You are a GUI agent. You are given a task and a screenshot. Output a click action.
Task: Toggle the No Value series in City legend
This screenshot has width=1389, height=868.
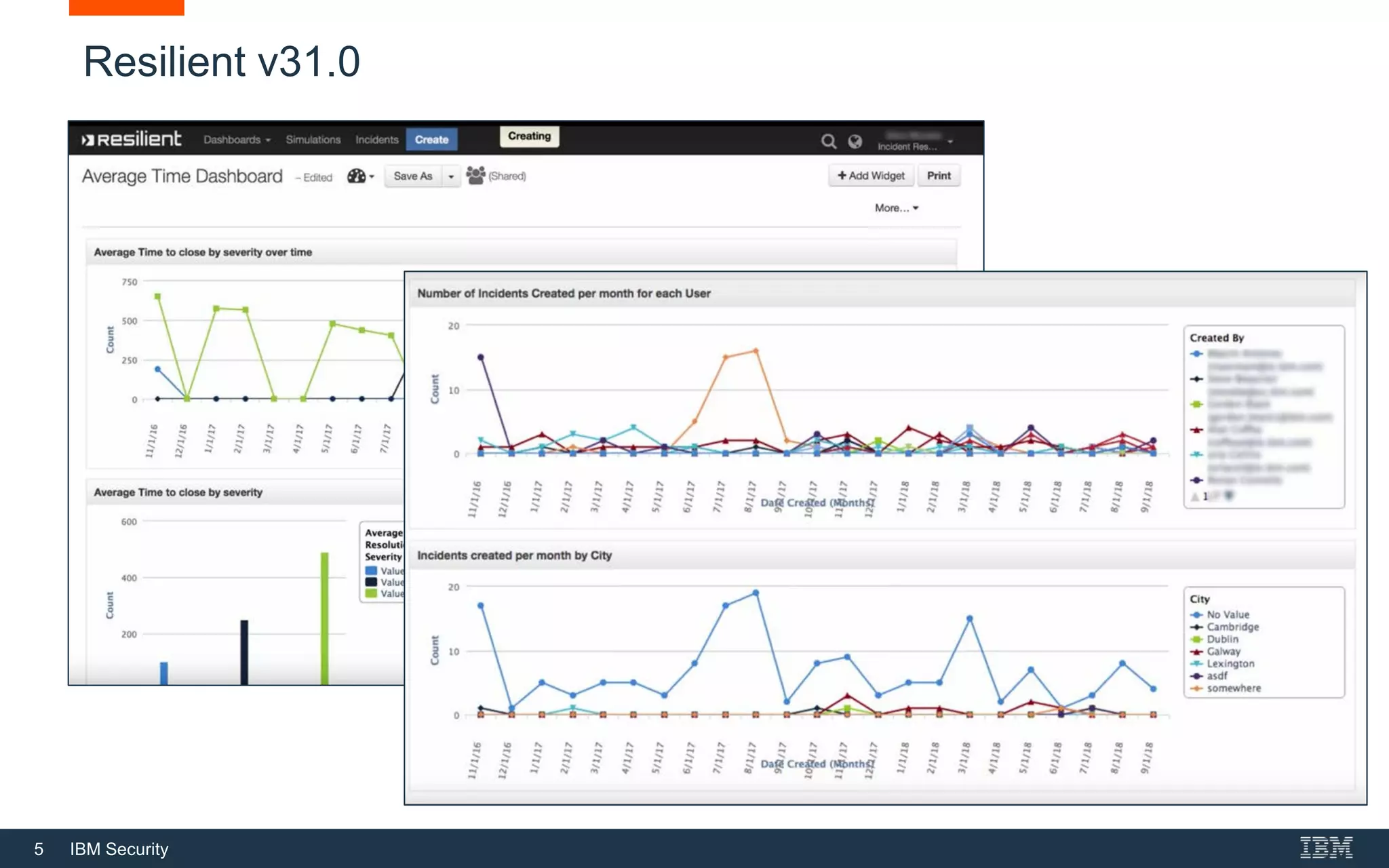tap(1220, 614)
